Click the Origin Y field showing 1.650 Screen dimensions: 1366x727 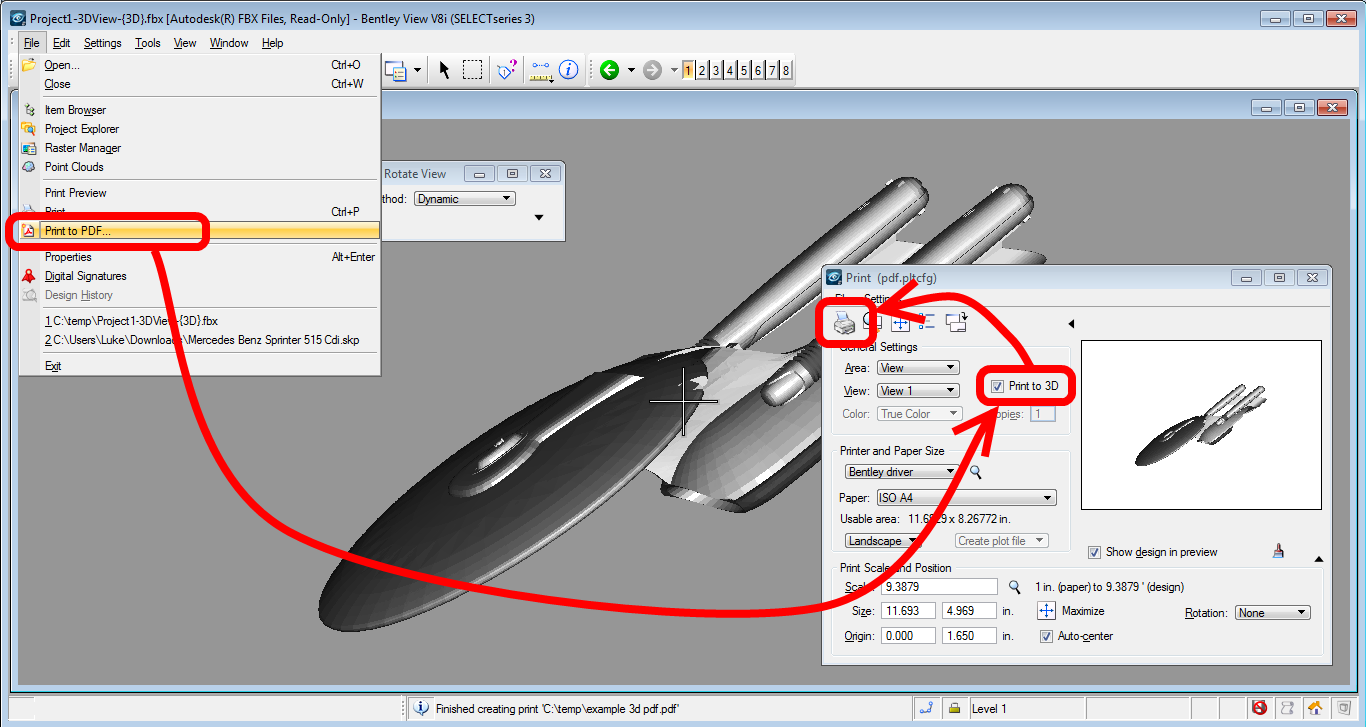point(969,636)
